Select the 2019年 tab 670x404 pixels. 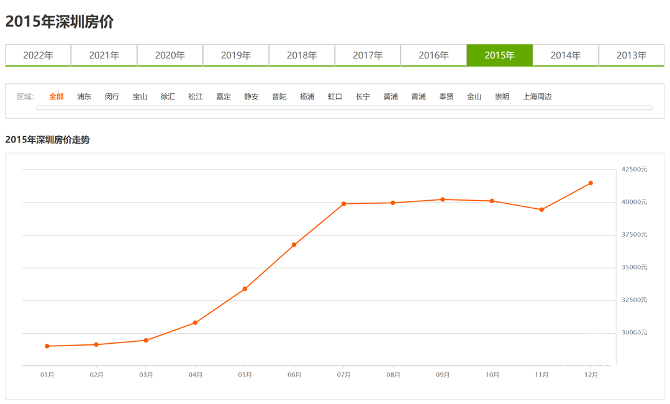(236, 55)
